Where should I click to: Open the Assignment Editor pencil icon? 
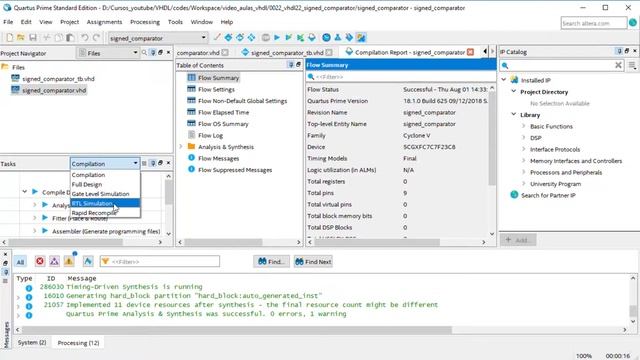point(217,38)
